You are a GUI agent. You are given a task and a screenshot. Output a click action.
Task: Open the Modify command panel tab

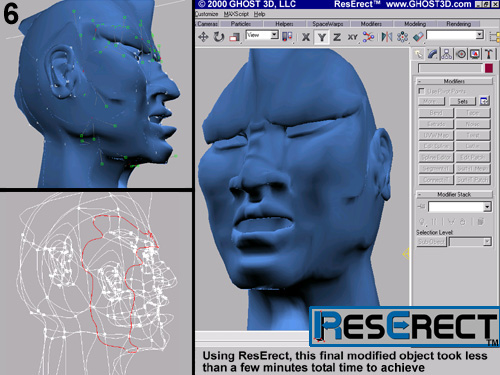click(x=432, y=54)
